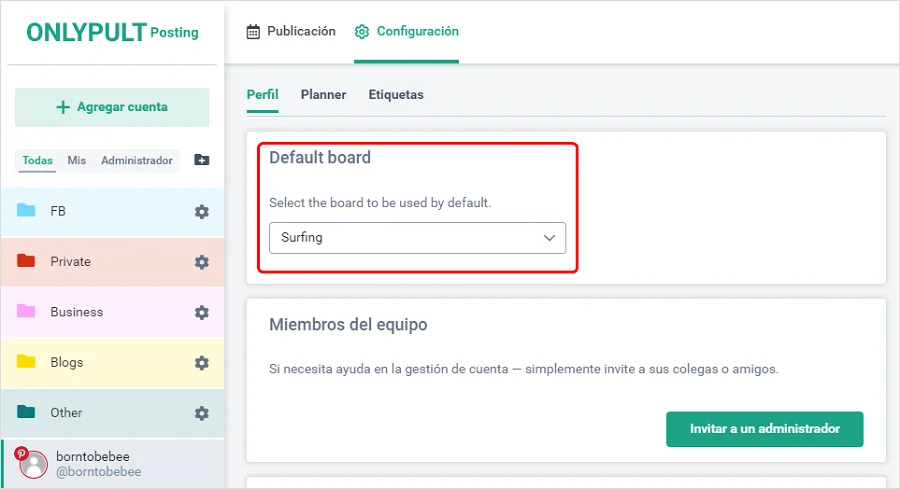The height and width of the screenshot is (489, 900).
Task: Click the gear icon beside Other
Action: click(x=202, y=413)
